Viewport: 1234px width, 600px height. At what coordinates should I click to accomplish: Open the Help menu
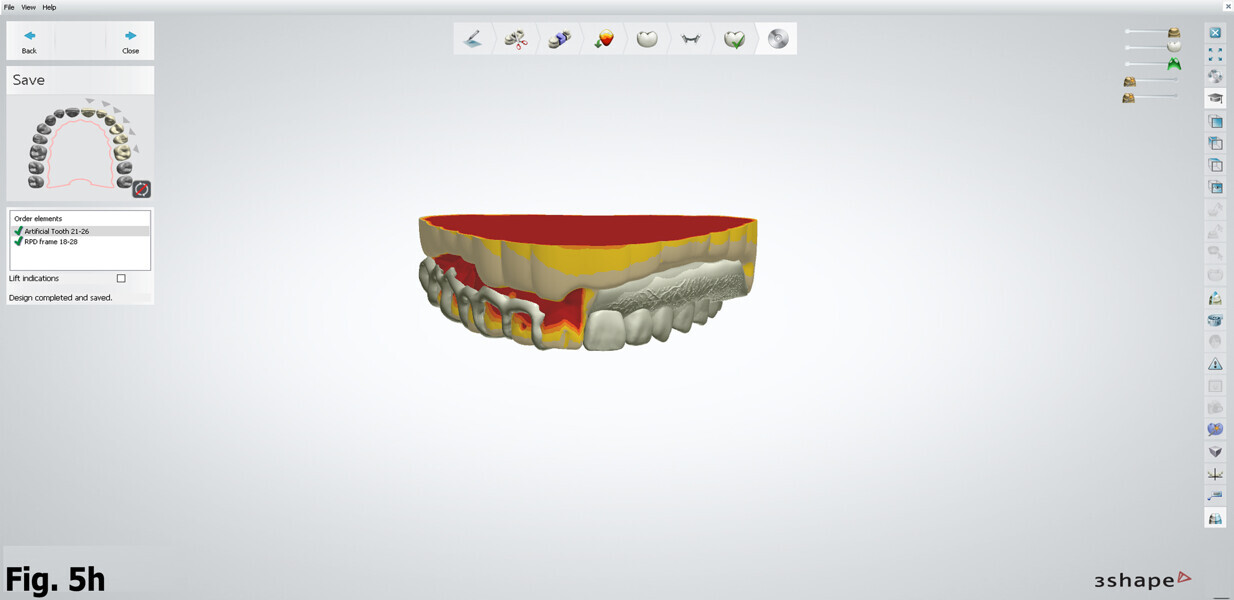pos(49,7)
